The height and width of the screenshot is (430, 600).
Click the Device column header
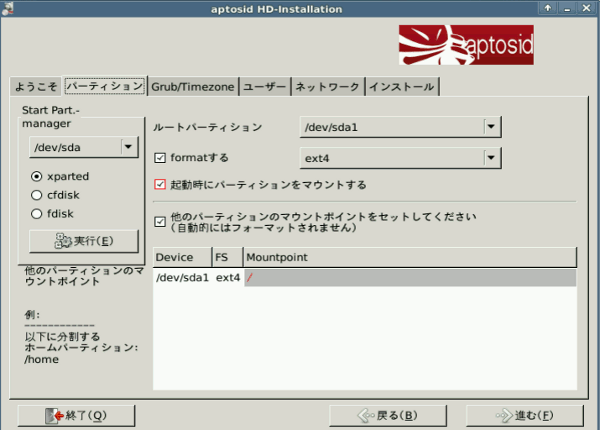coord(182,257)
